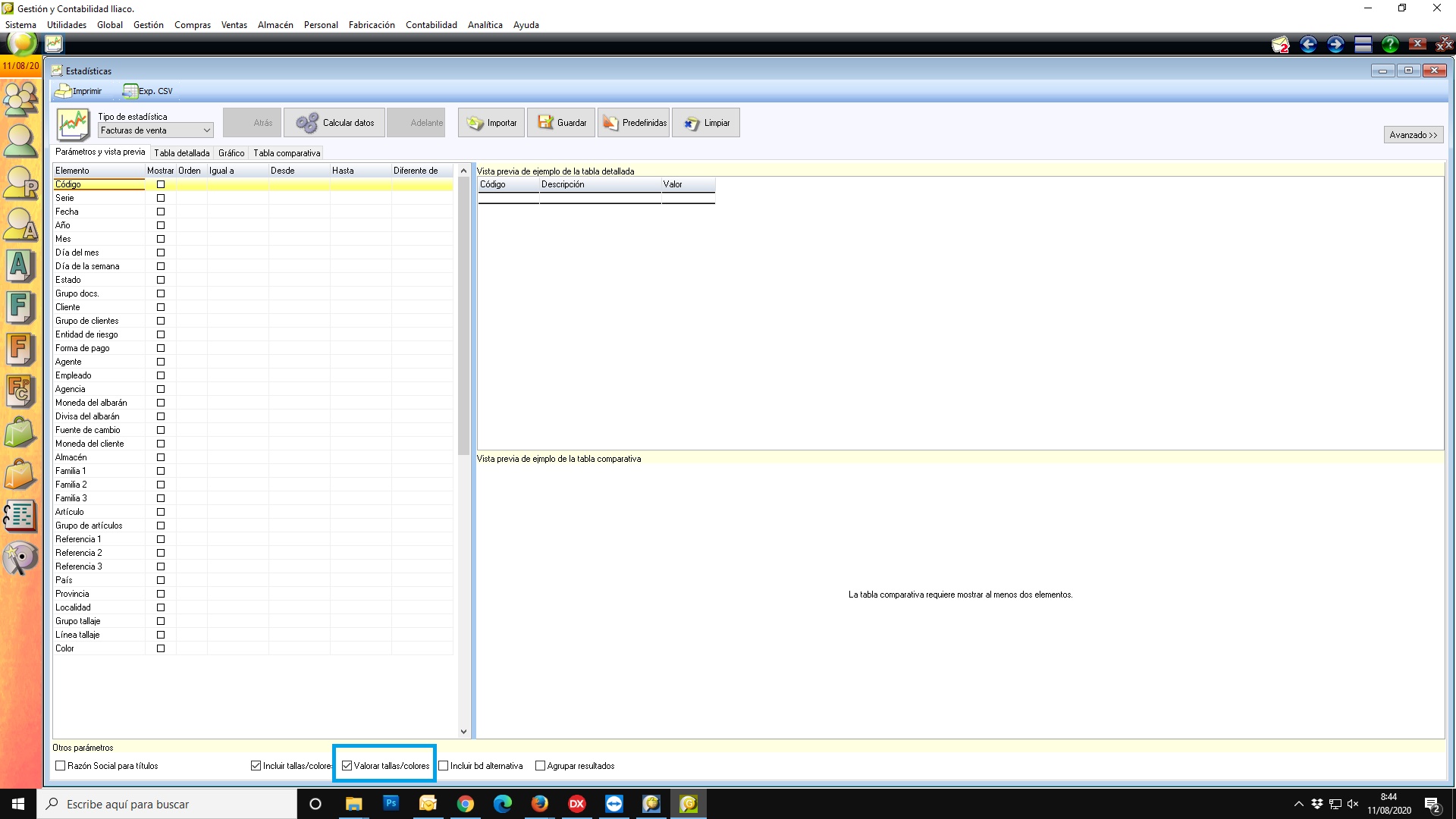
Task: Click the statistics chart icon beside Tipo de estadística
Action: [74, 124]
